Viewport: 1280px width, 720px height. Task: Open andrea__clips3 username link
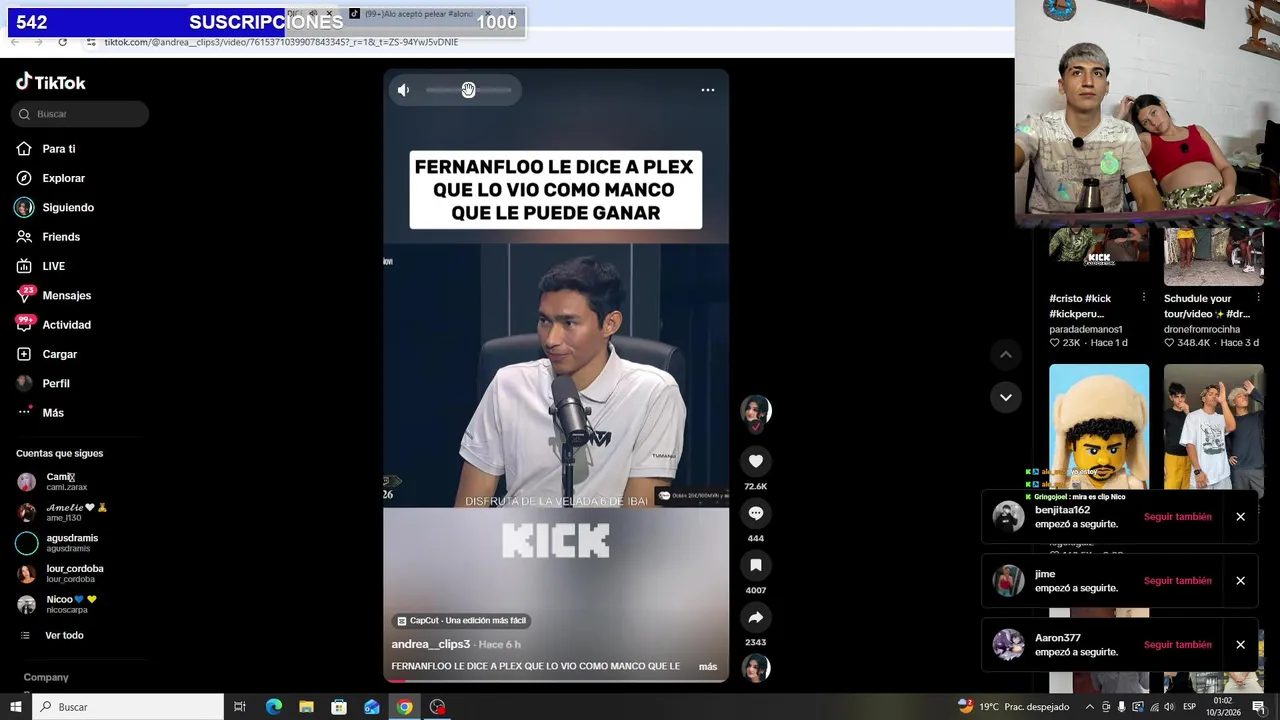(431, 645)
